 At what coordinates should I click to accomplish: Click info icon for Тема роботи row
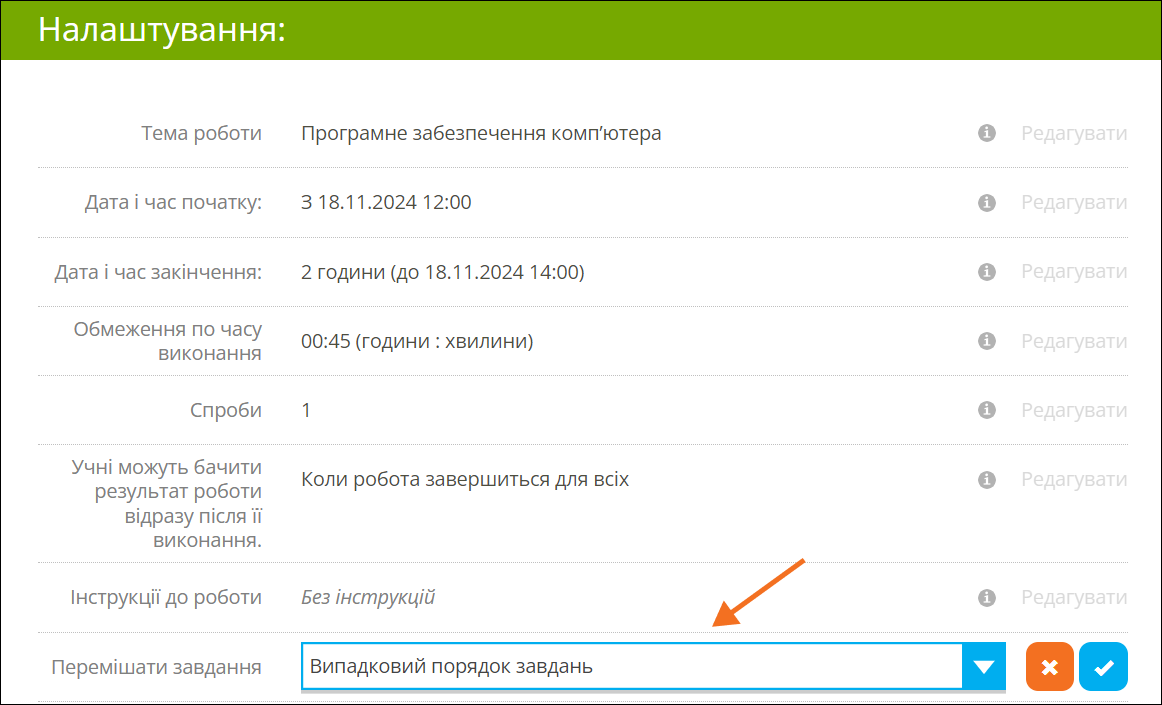tap(986, 133)
